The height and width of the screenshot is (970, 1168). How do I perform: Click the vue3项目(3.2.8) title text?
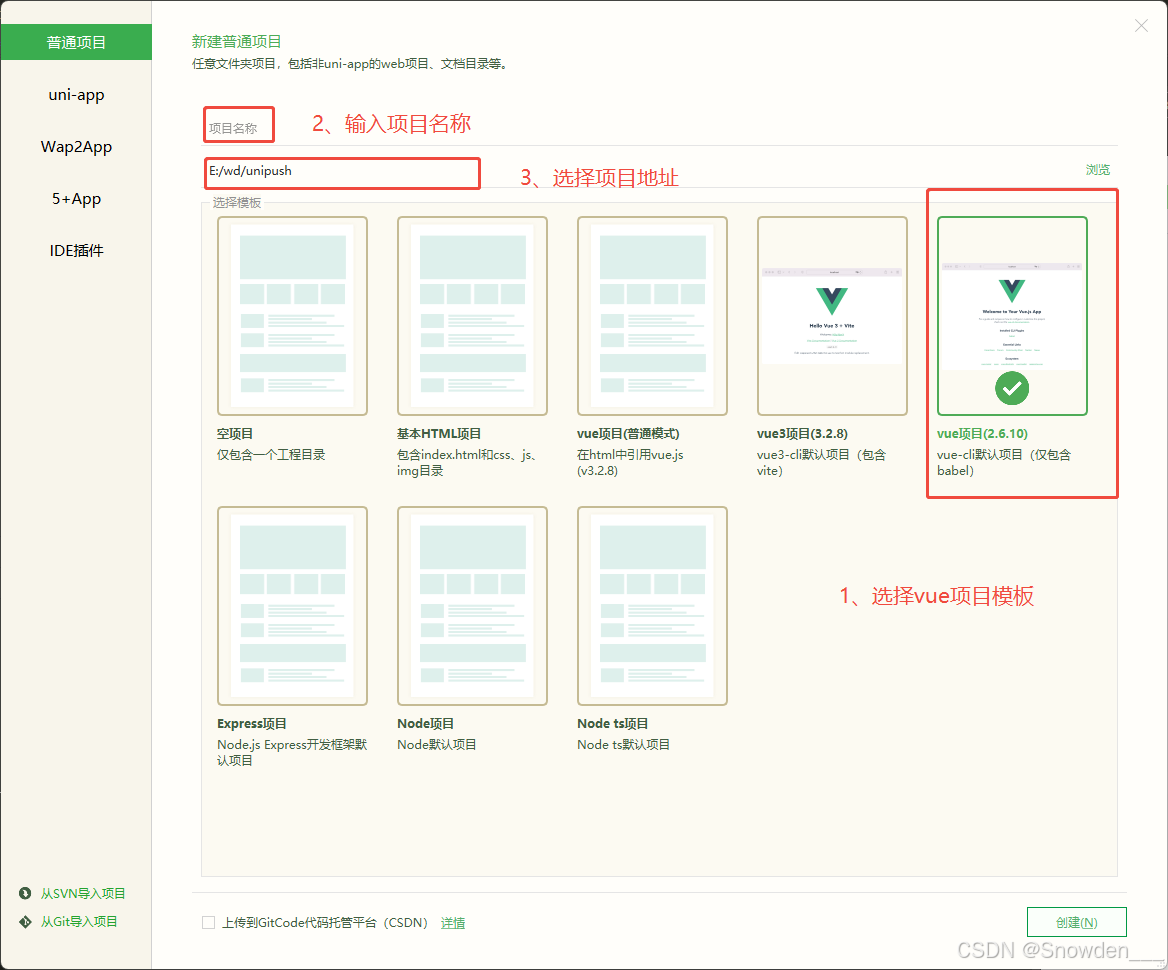pos(802,434)
